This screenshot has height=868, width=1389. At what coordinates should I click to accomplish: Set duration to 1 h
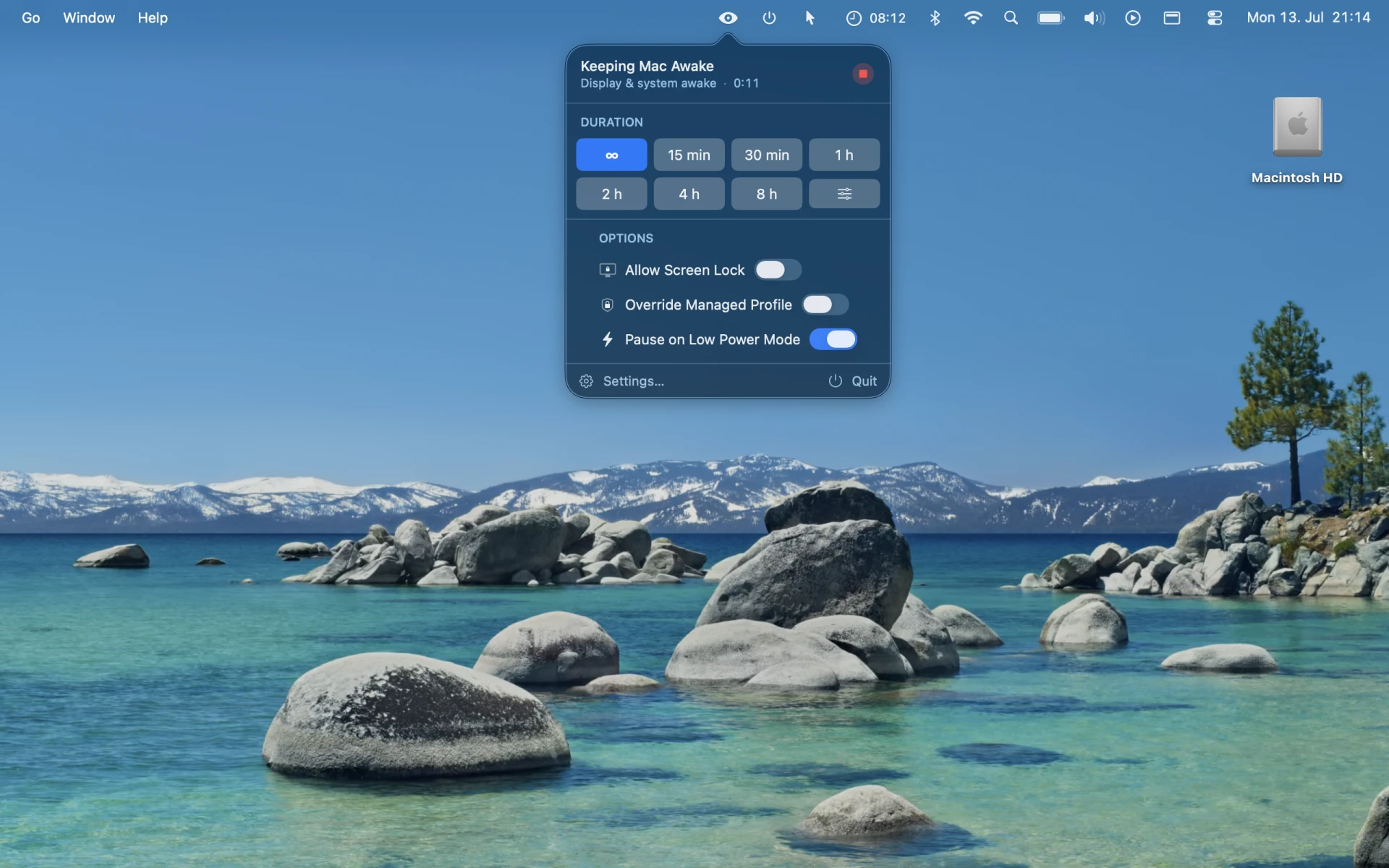point(844,155)
